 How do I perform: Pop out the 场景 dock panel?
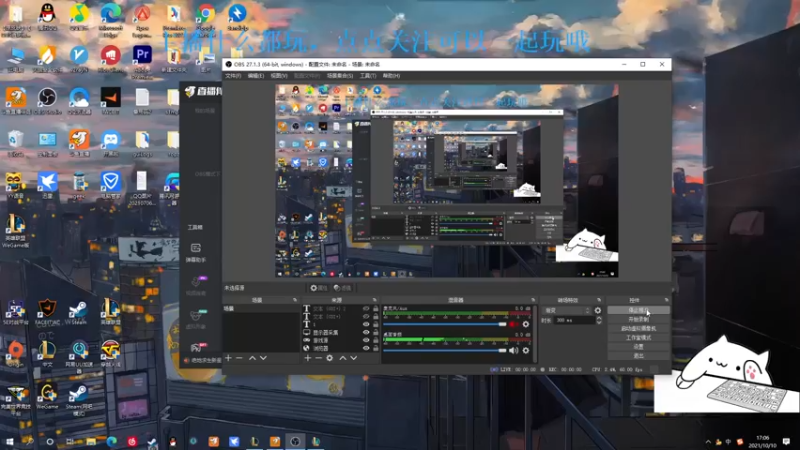[x=294, y=300]
